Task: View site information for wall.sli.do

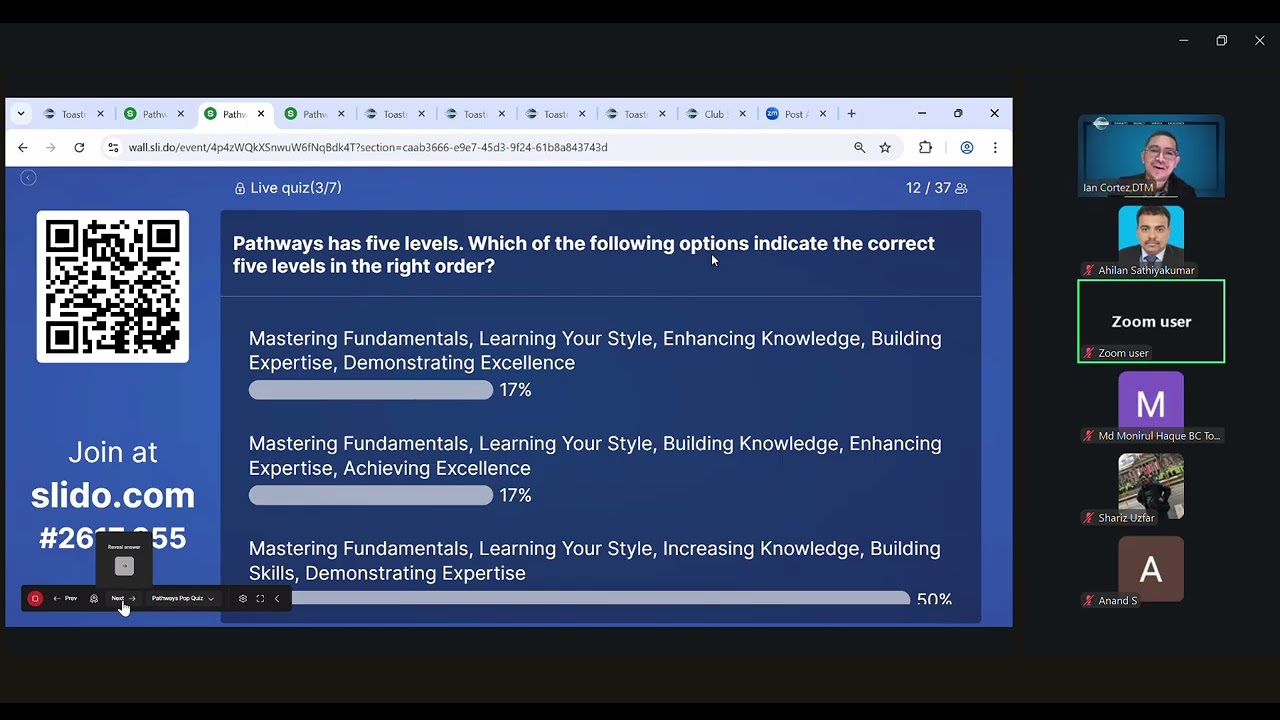Action: pyautogui.click(x=113, y=147)
